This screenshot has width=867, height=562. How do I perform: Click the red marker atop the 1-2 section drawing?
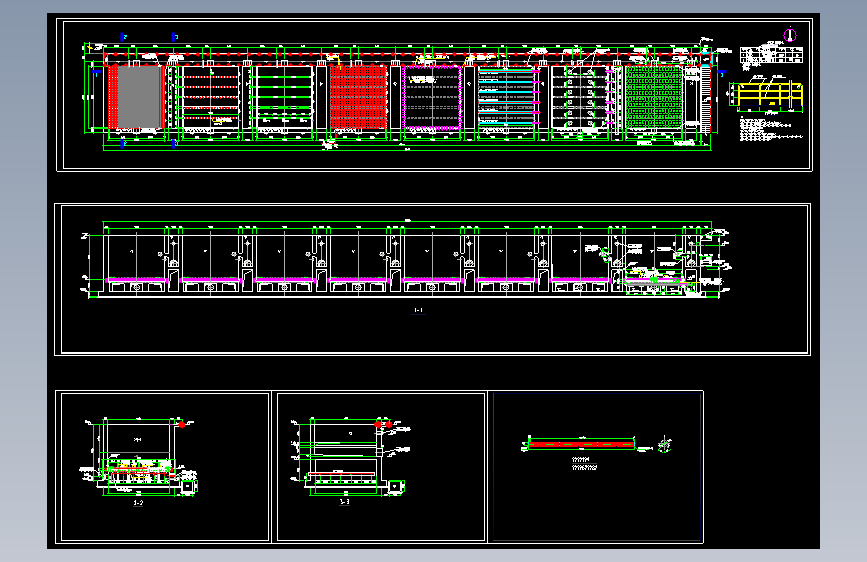[181, 424]
